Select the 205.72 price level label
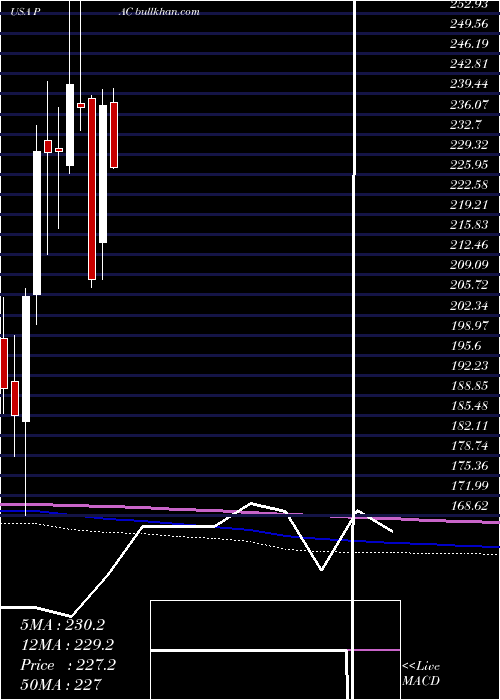Screen dimensions: 500x700 point(469,285)
